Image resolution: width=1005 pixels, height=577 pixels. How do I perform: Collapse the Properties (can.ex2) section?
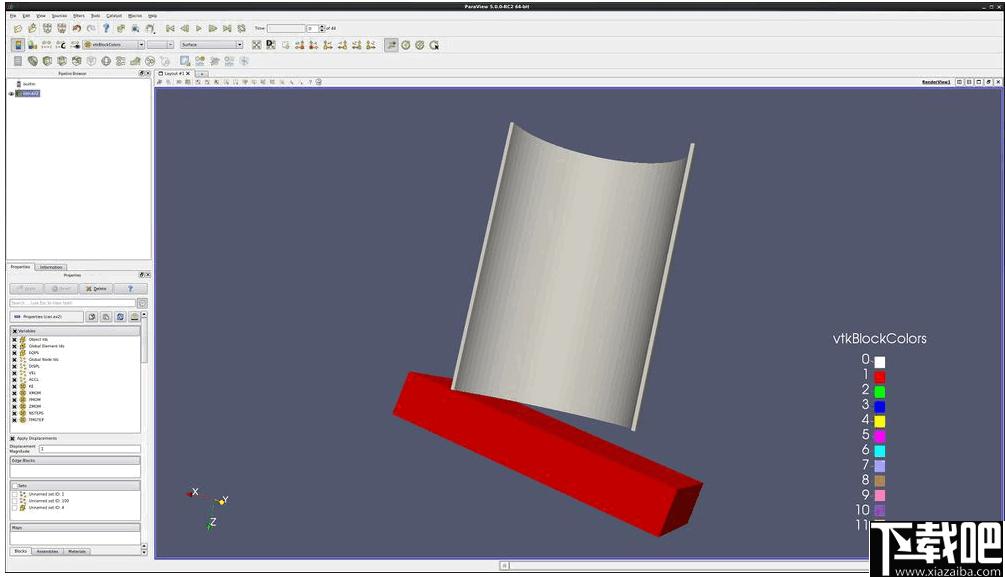point(46,317)
